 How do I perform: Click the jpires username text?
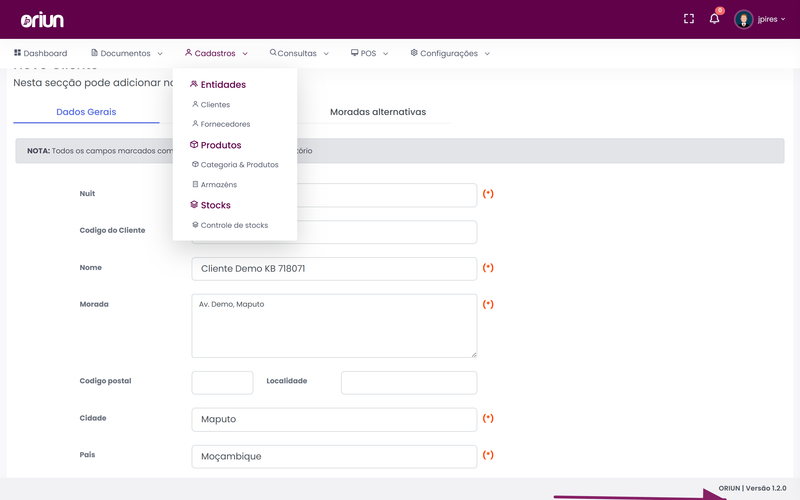[767, 19]
